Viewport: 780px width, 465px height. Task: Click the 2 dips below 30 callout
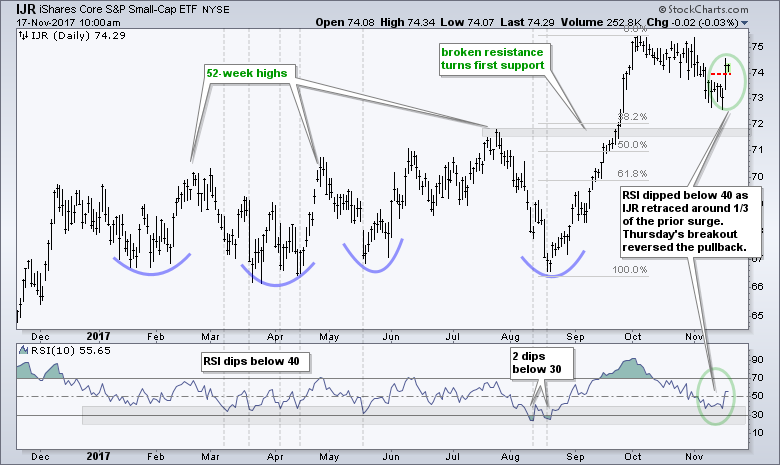click(541, 364)
